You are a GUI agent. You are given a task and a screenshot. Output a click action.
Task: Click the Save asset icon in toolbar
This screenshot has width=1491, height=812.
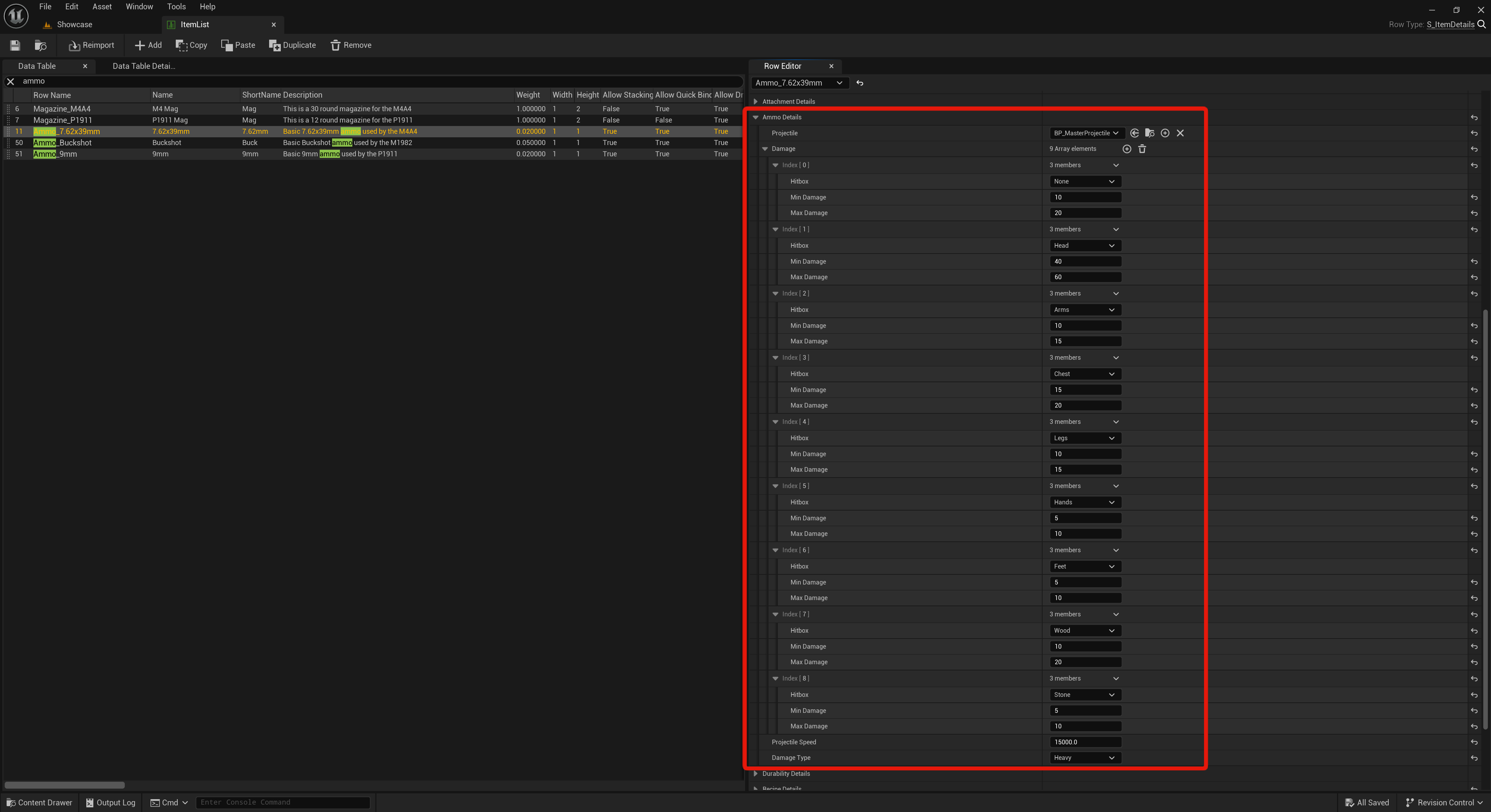[x=15, y=45]
